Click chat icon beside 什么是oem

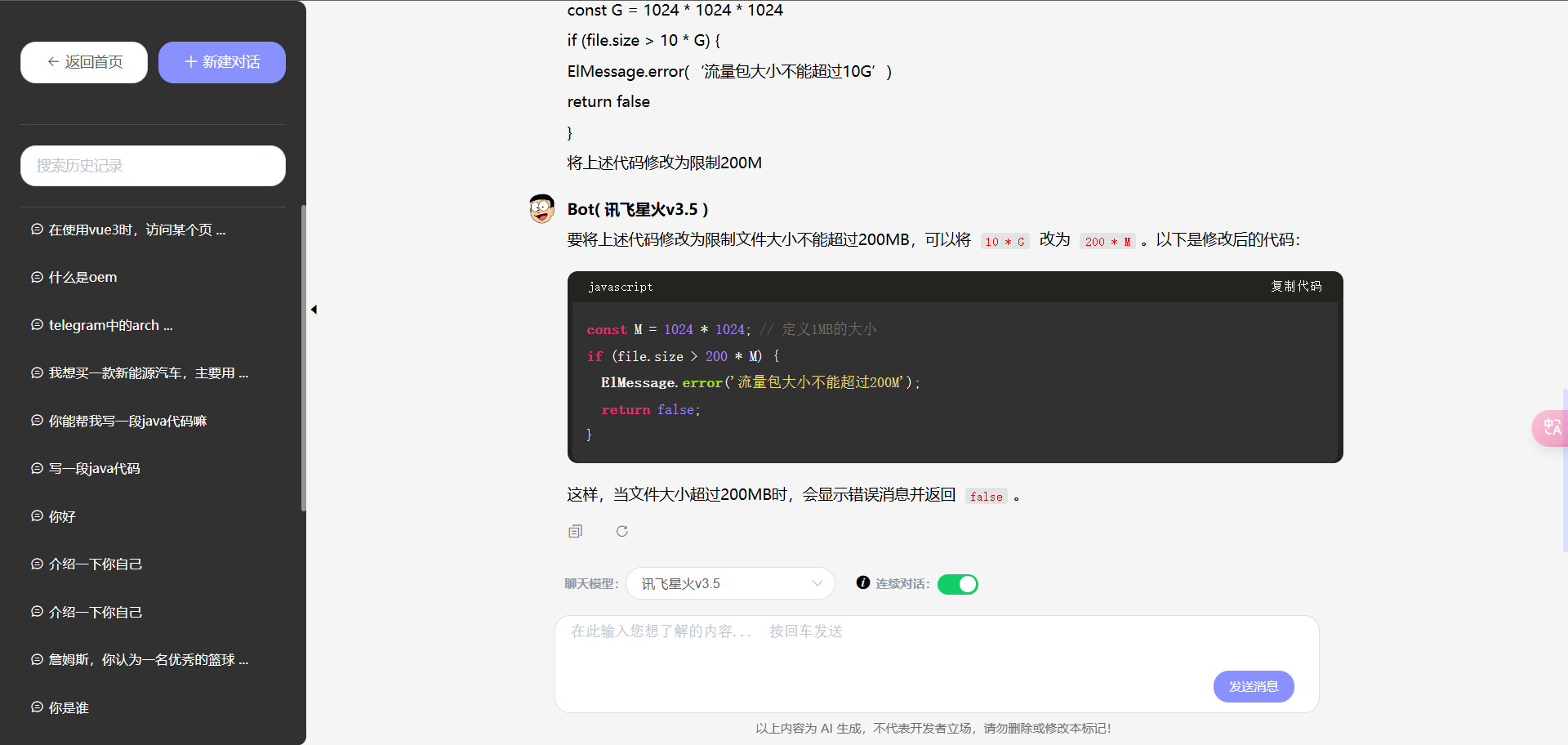pyautogui.click(x=37, y=277)
